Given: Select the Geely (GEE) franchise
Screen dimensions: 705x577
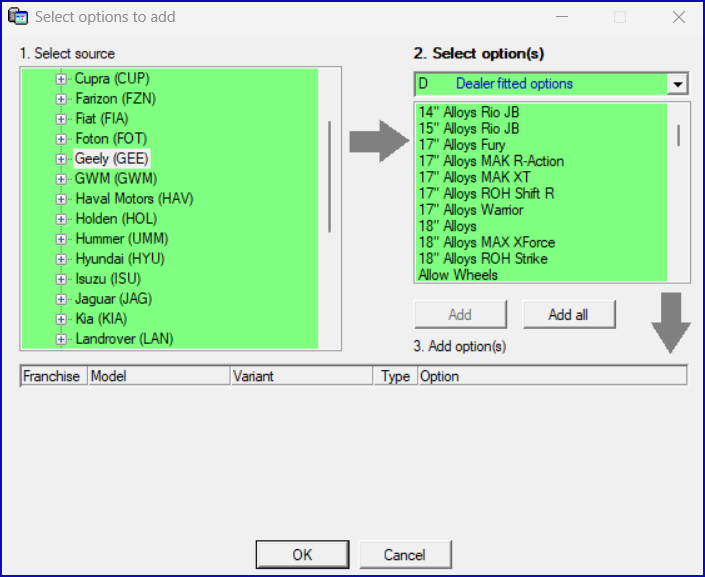Looking at the screenshot, I should (x=112, y=159).
